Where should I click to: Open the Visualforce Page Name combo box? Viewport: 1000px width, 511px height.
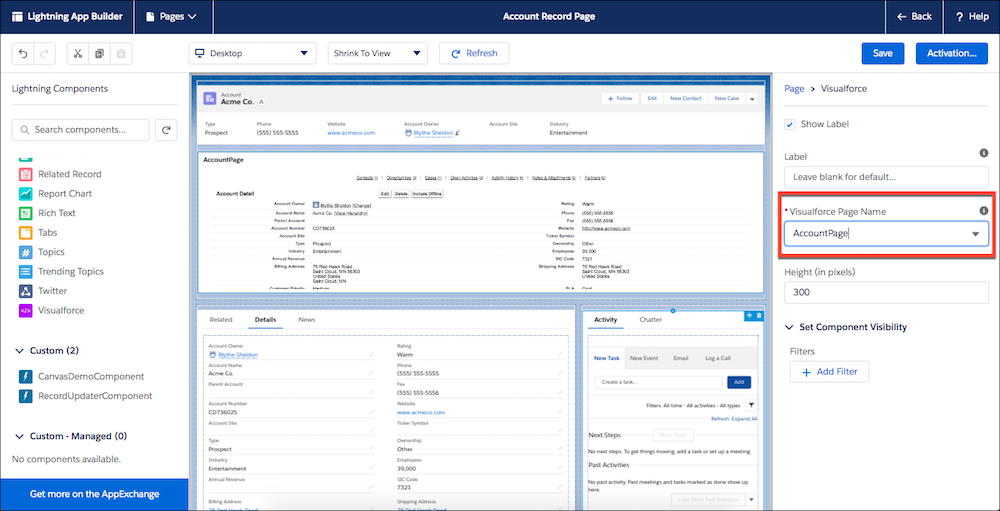[x=886, y=234]
